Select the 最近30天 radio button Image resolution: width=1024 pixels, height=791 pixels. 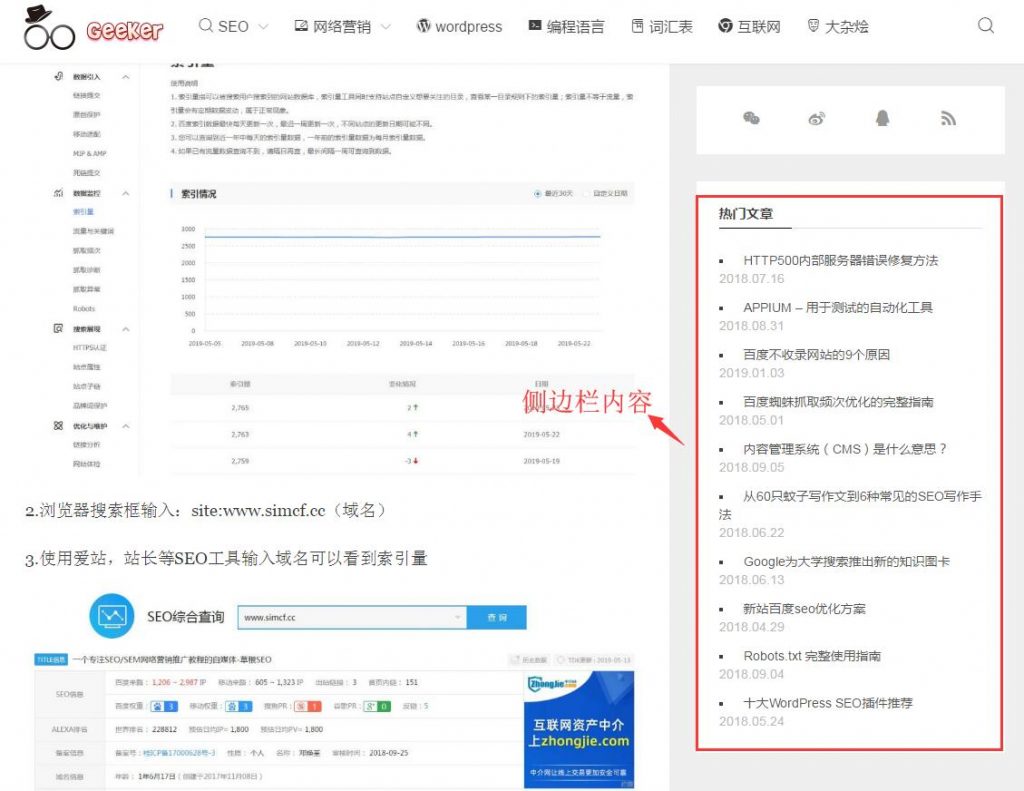538,194
